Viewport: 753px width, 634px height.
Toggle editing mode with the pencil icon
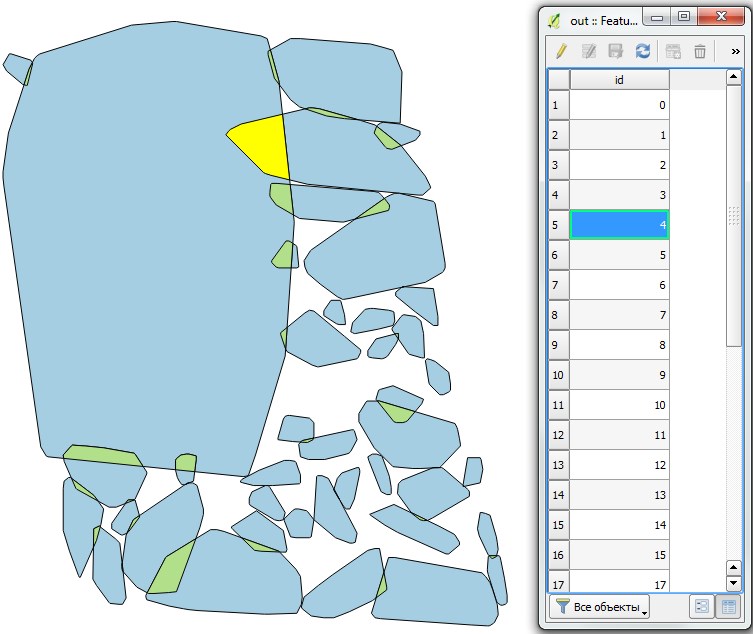point(561,51)
